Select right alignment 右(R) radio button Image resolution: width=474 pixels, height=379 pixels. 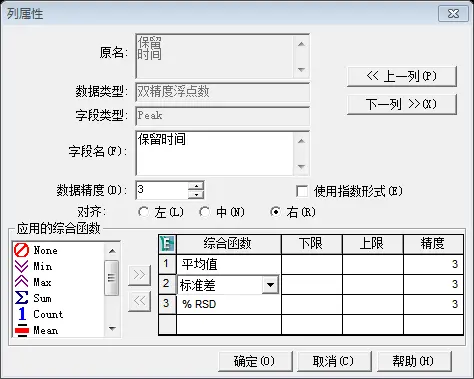[x=275, y=212]
